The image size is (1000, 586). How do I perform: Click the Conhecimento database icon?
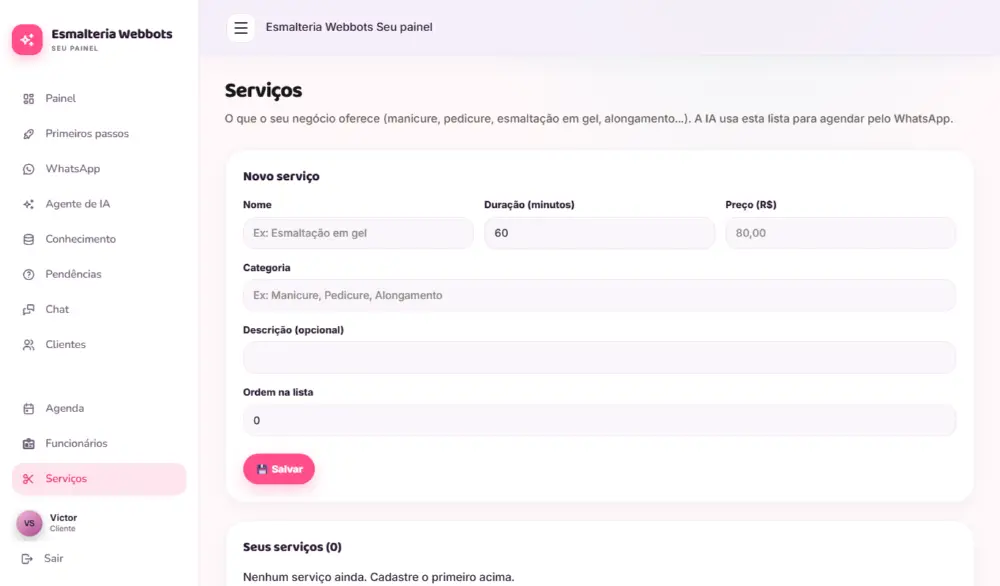click(29, 239)
